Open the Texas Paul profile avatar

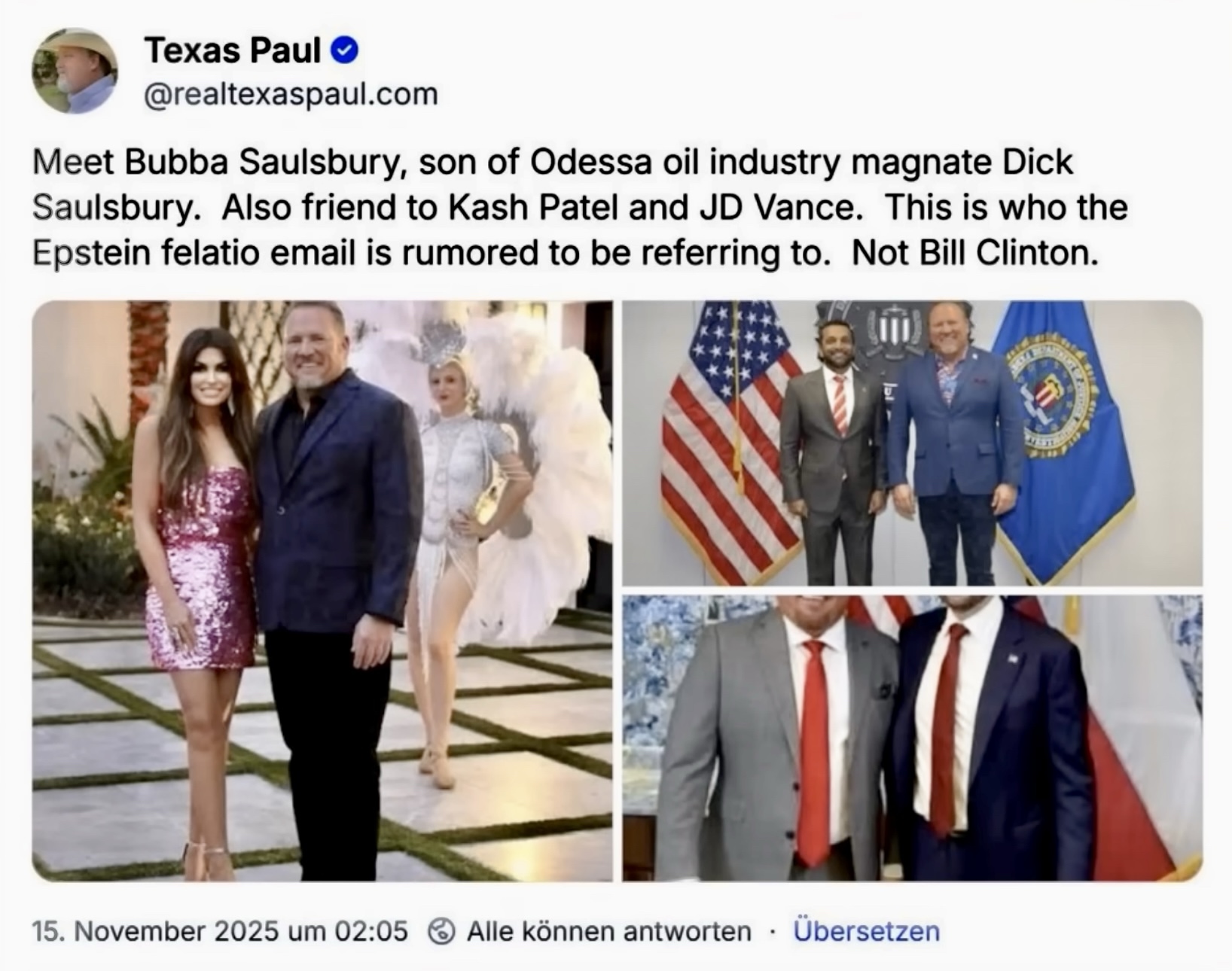[75, 71]
